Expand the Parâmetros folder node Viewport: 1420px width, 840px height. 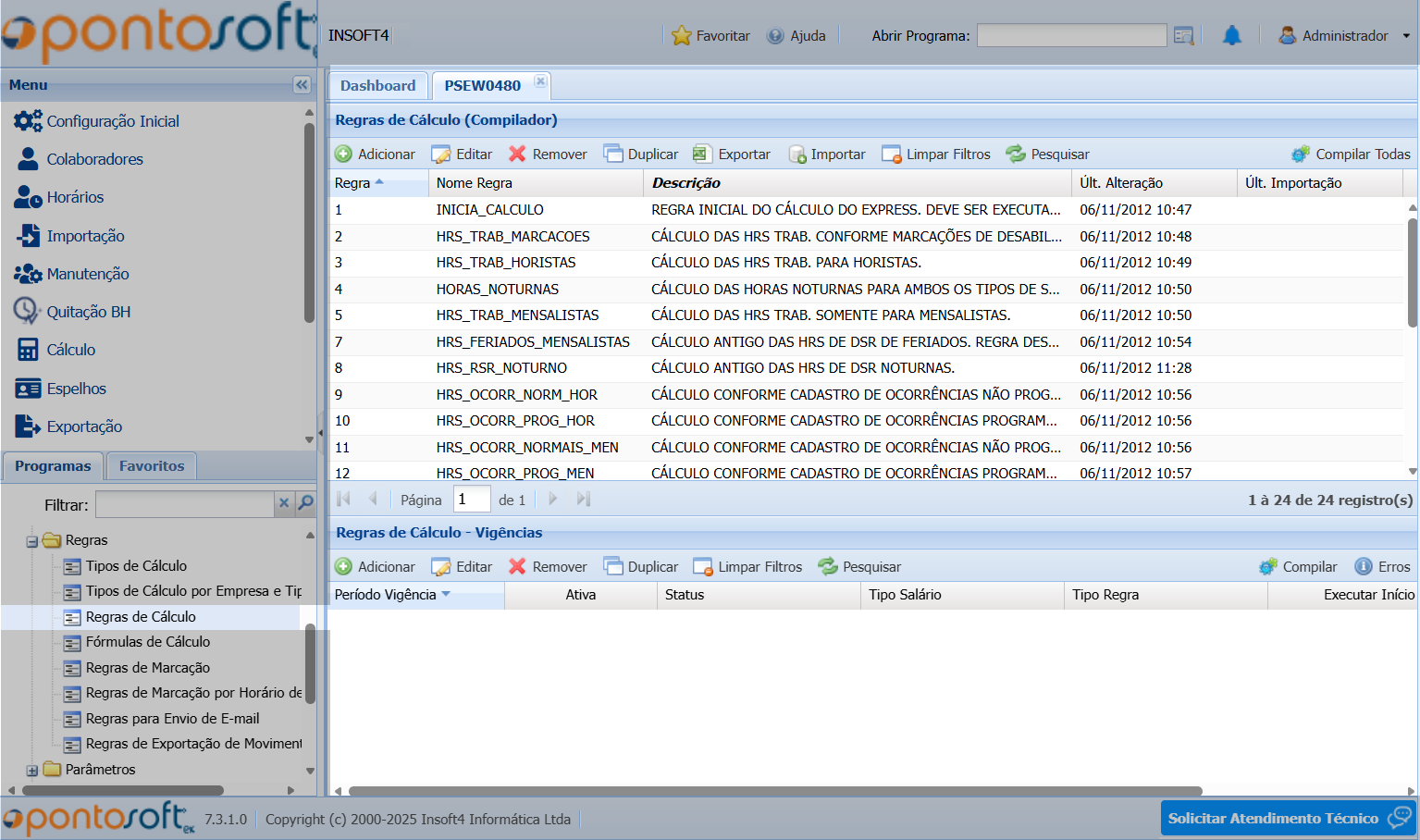point(32,771)
